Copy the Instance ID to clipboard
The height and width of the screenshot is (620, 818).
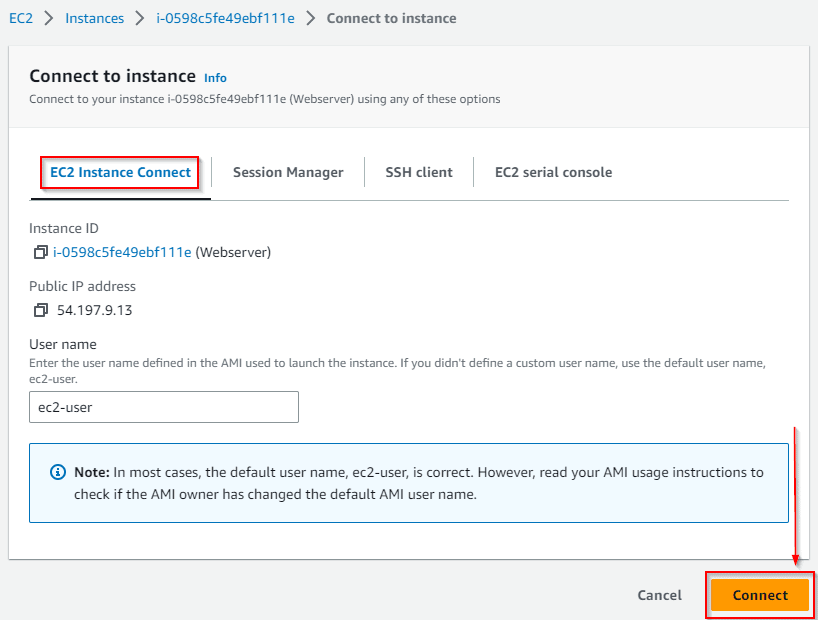(40, 252)
